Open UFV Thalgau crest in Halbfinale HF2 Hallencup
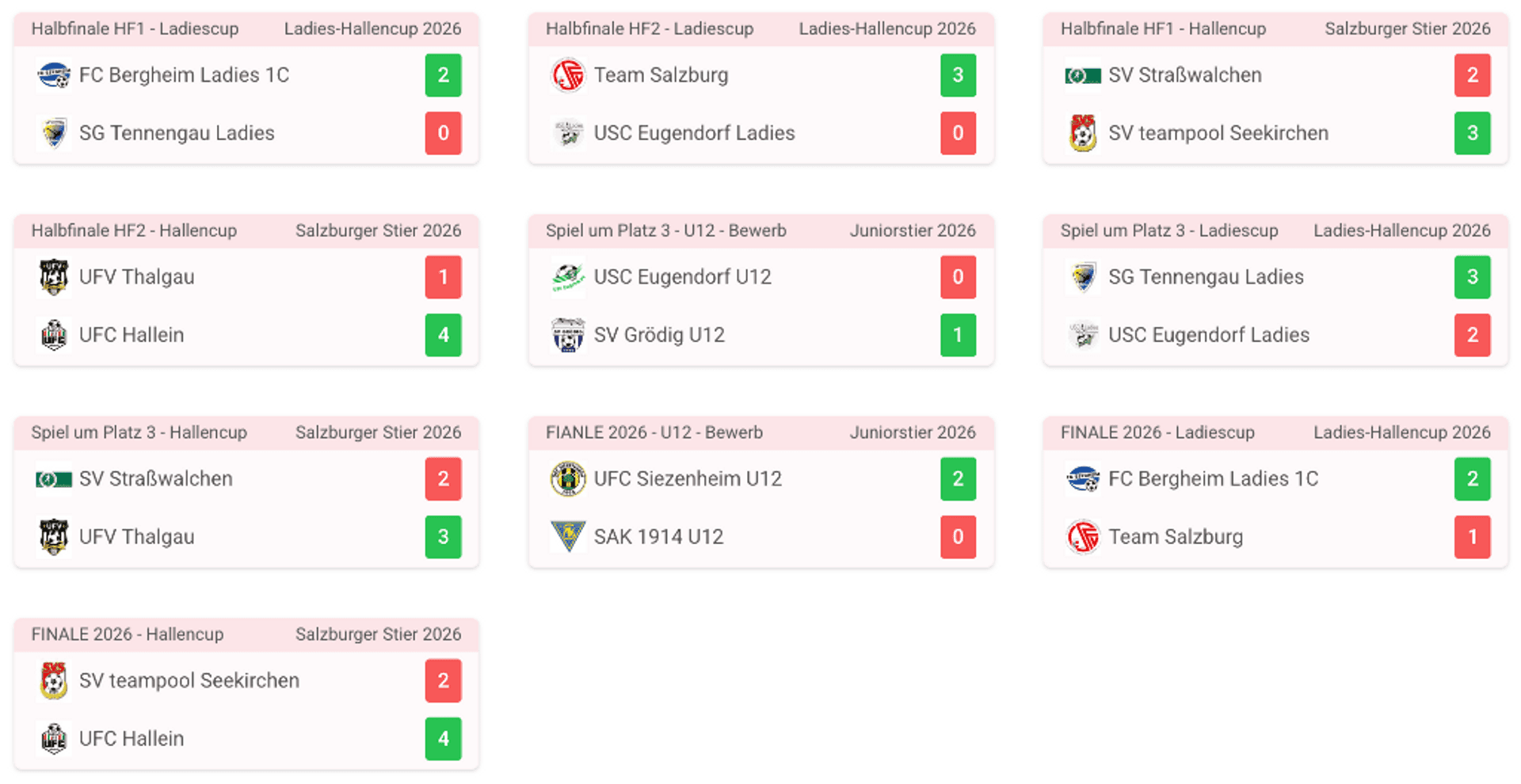Viewport: 1521px width, 784px height. pyautogui.click(x=54, y=277)
